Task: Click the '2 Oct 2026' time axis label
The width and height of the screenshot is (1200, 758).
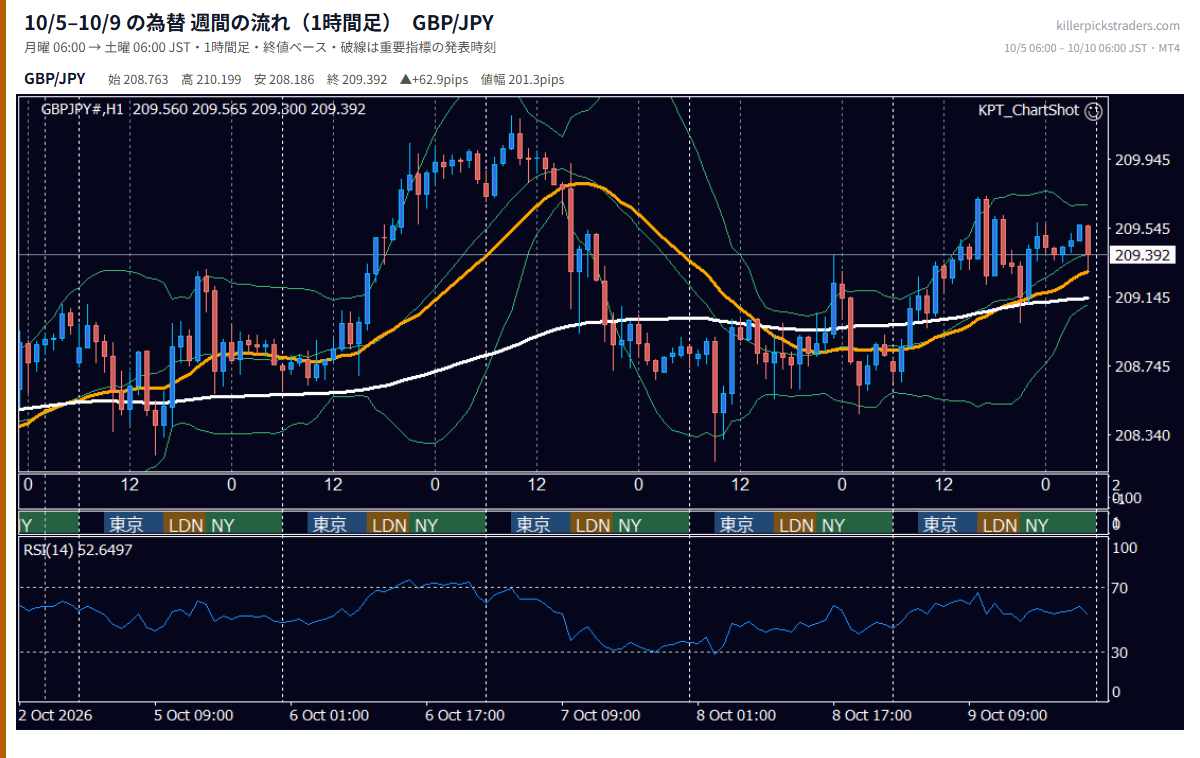Action: (56, 715)
